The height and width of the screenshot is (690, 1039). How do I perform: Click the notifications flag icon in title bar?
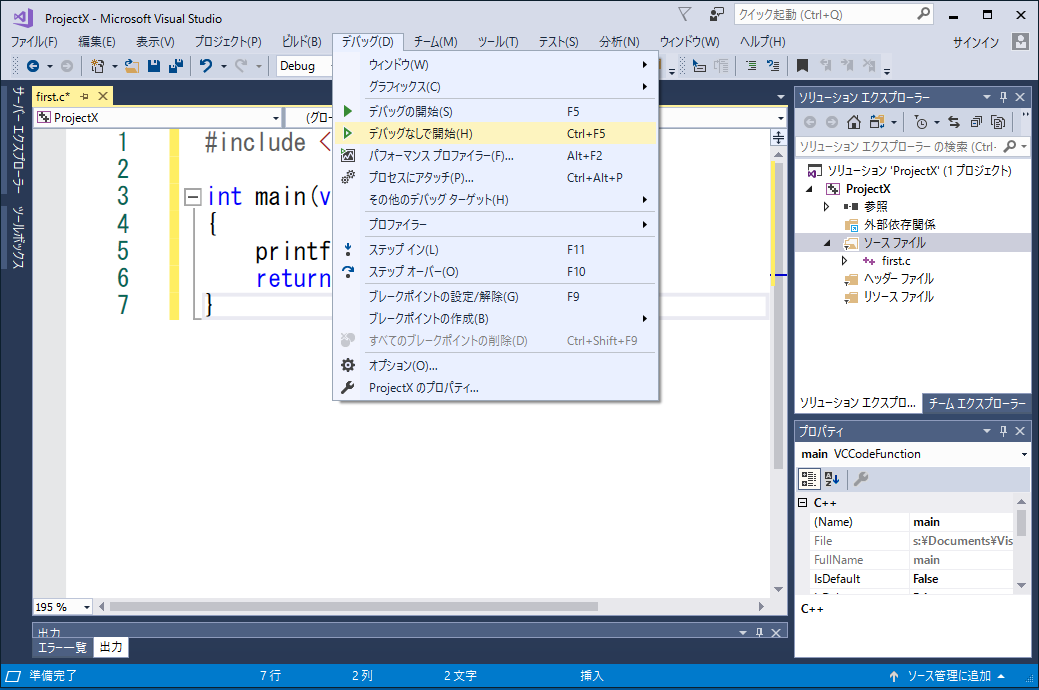pos(684,15)
